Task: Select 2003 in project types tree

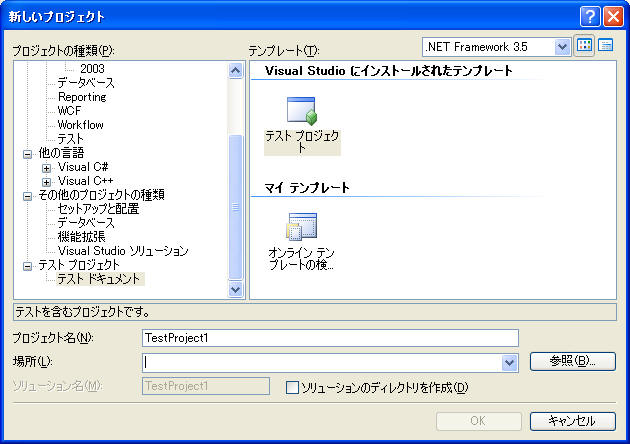Action: [x=92, y=69]
